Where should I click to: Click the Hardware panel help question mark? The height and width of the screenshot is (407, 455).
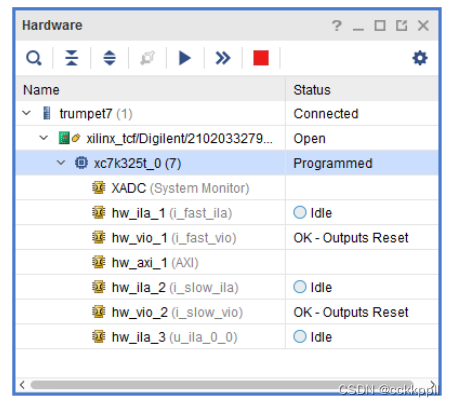tap(337, 25)
